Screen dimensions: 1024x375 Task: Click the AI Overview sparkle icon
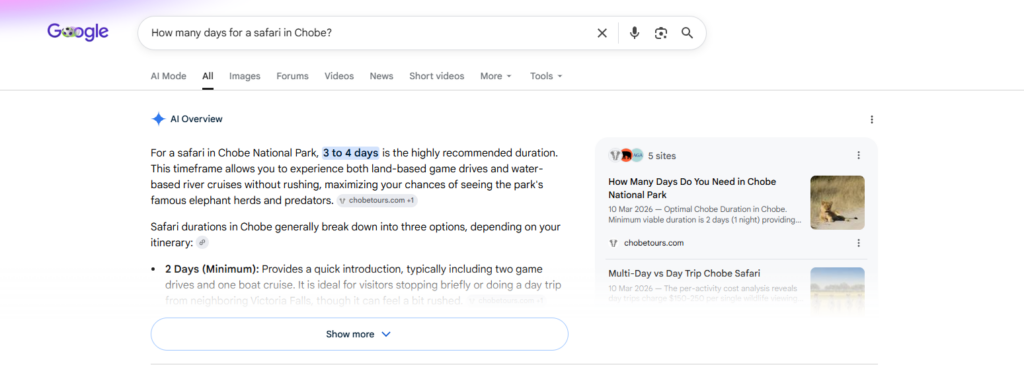point(158,119)
